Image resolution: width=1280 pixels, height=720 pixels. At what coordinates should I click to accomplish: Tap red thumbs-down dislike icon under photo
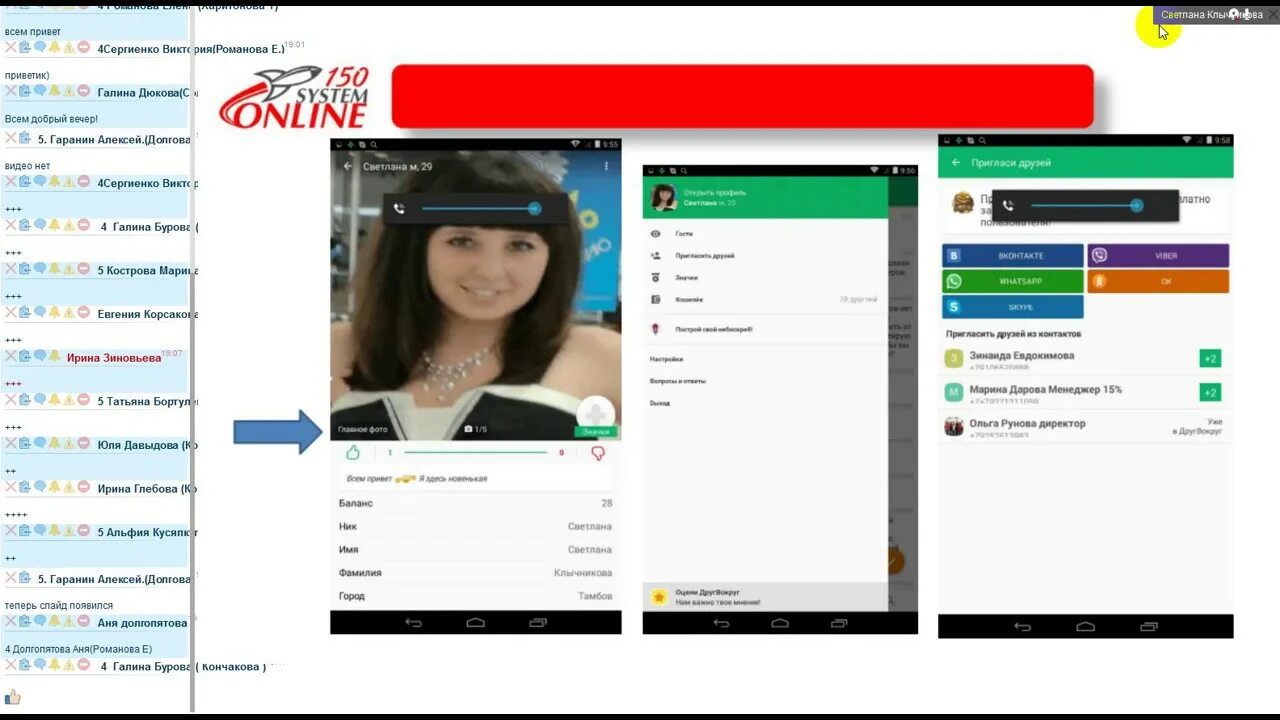tap(598, 453)
